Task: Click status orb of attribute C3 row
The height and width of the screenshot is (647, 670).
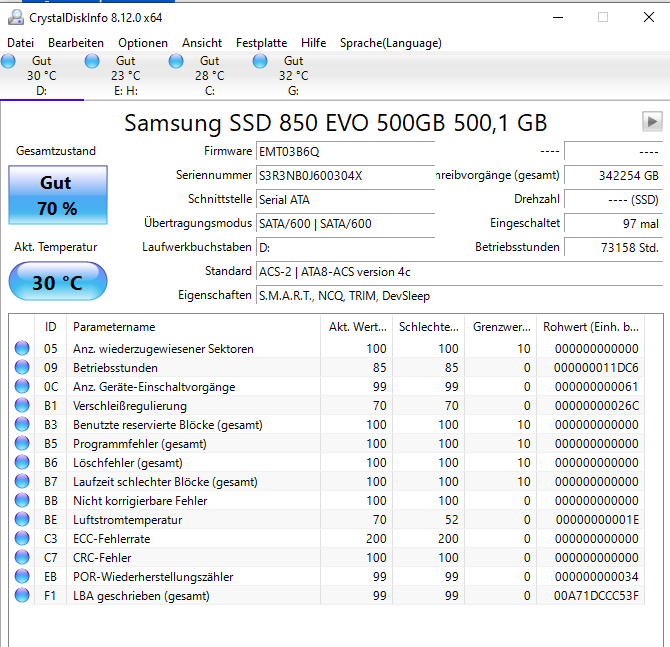Action: 22,538
